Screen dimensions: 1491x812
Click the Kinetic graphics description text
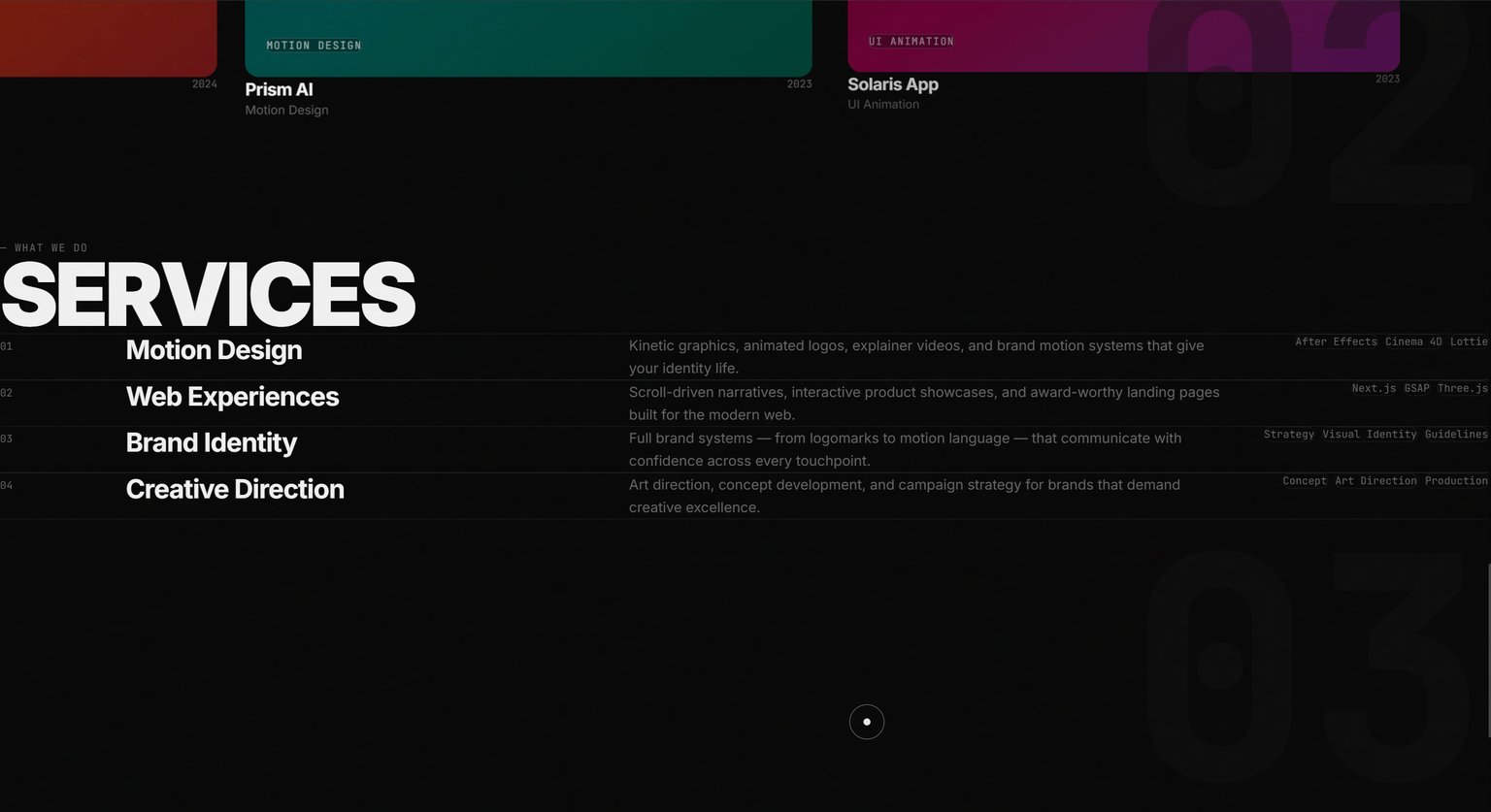[916, 357]
